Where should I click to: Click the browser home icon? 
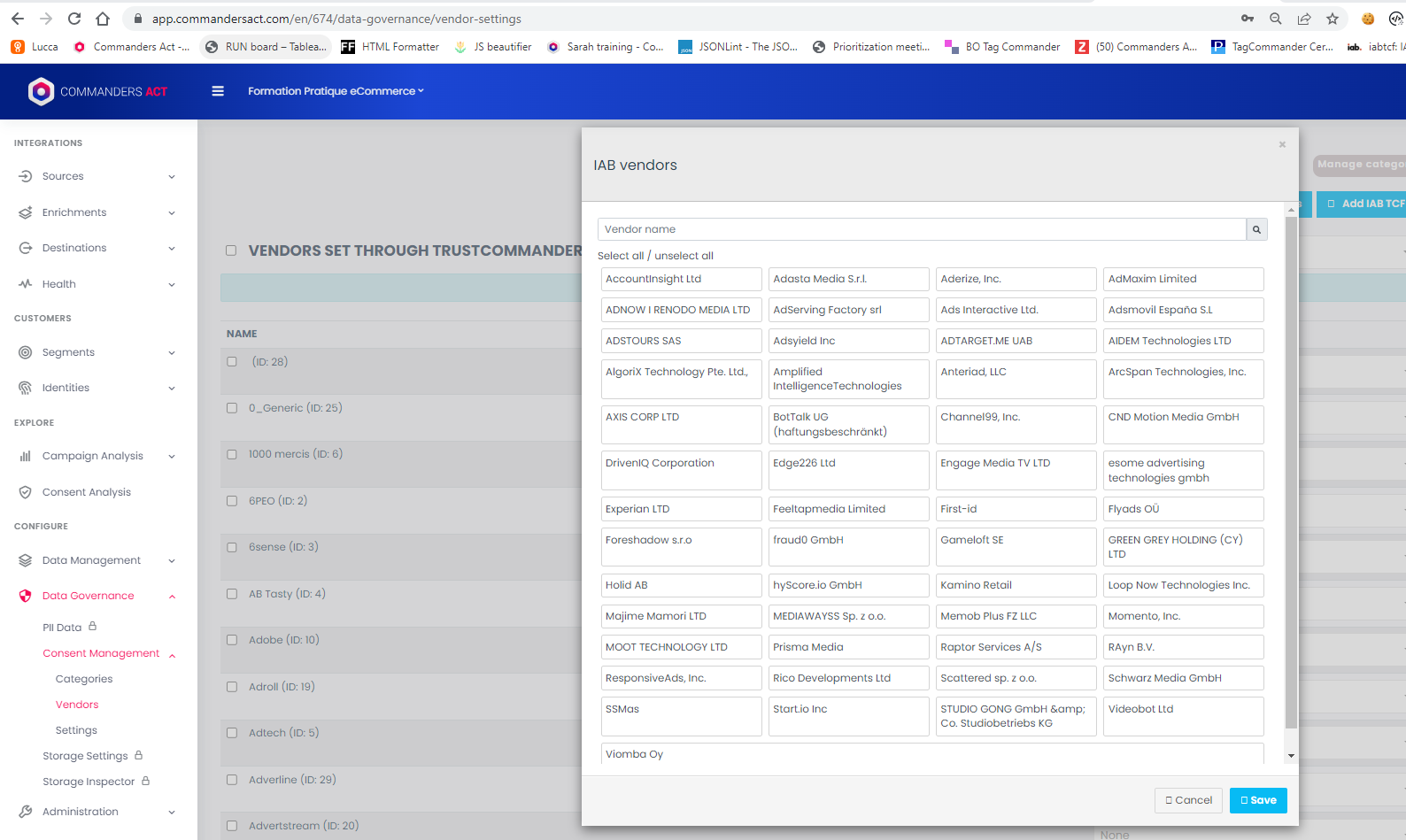coord(103,19)
